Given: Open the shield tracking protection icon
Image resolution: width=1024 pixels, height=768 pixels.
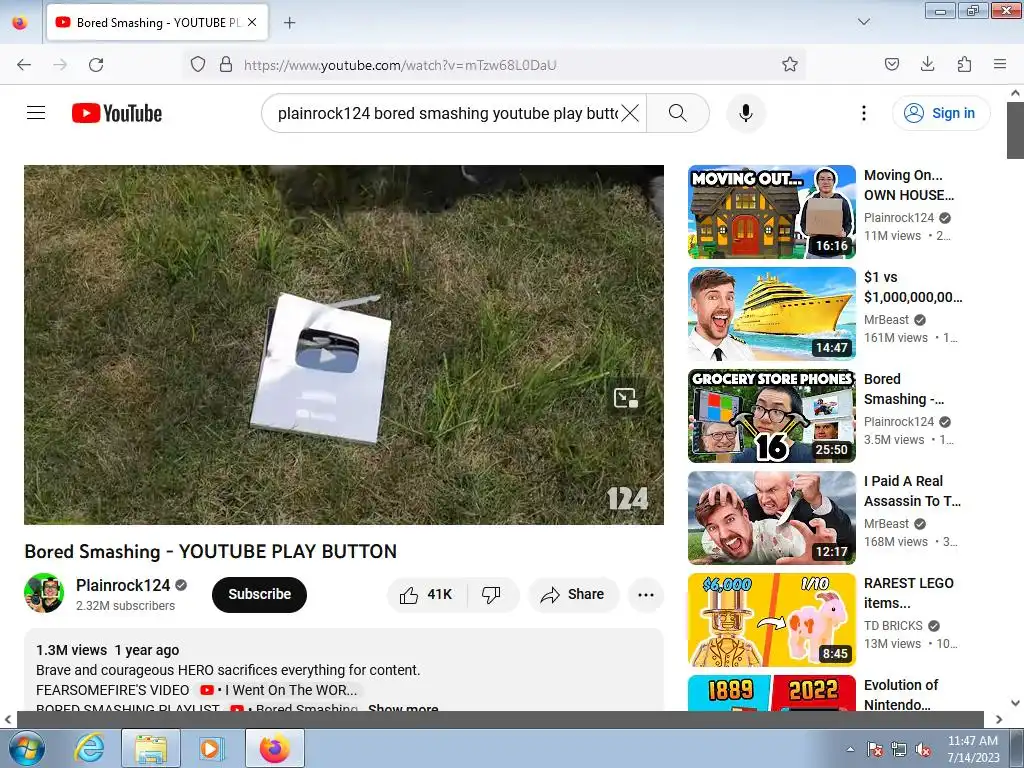Looking at the screenshot, I should click(x=198, y=65).
